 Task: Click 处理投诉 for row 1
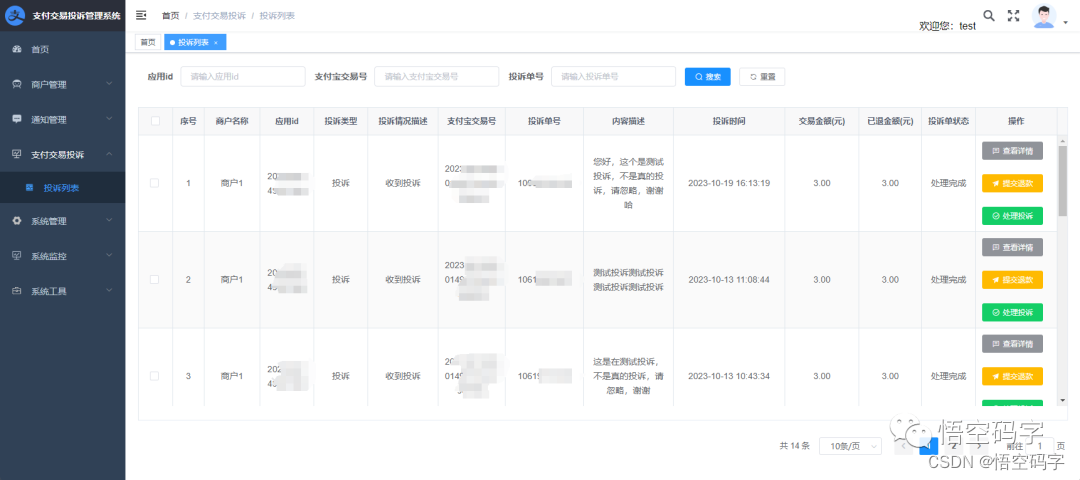[x=1012, y=216]
